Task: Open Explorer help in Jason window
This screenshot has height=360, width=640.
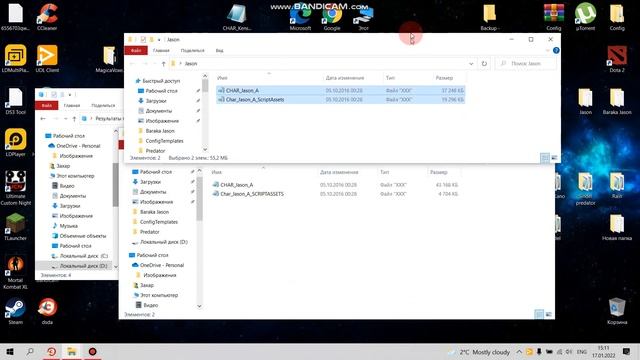Action: tap(556, 50)
